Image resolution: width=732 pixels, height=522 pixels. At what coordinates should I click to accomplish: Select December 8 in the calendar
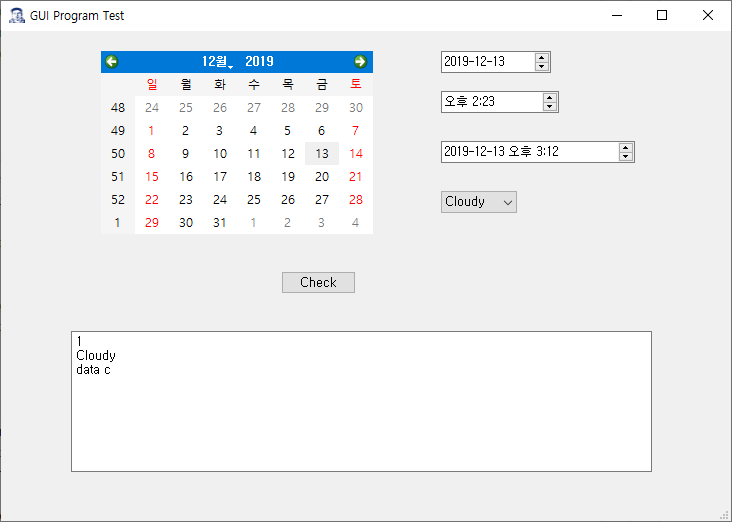point(151,154)
